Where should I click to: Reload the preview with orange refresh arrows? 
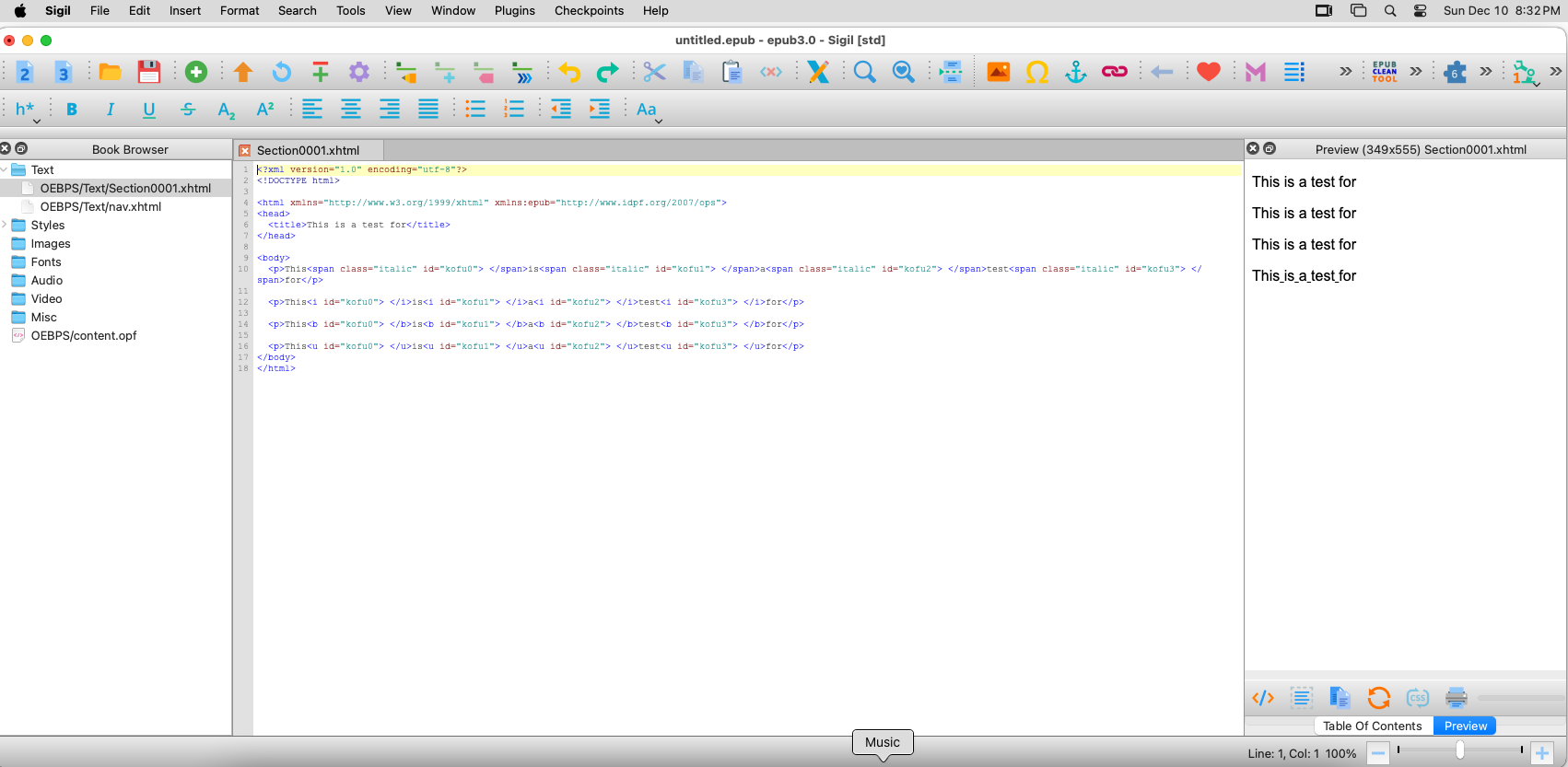[1379, 698]
